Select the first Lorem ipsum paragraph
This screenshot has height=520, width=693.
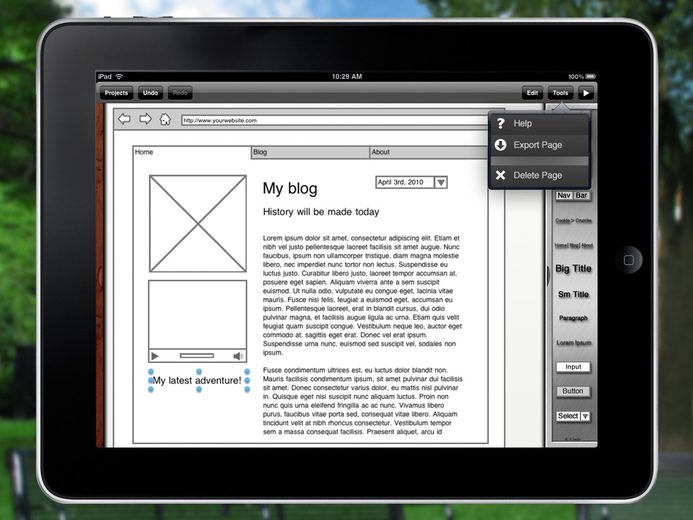[362, 295]
